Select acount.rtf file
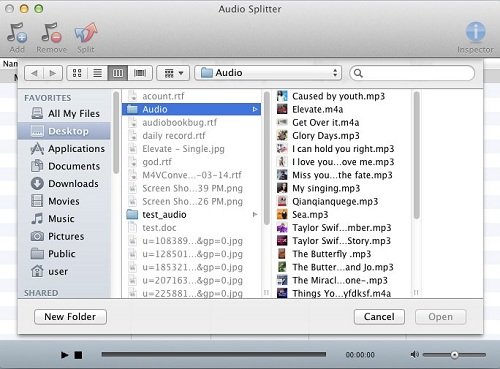Image resolution: width=500 pixels, height=369 pixels. click(x=191, y=96)
